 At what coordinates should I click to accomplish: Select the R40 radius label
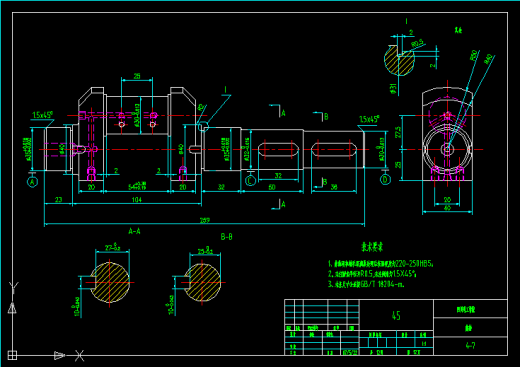[x=487, y=59]
